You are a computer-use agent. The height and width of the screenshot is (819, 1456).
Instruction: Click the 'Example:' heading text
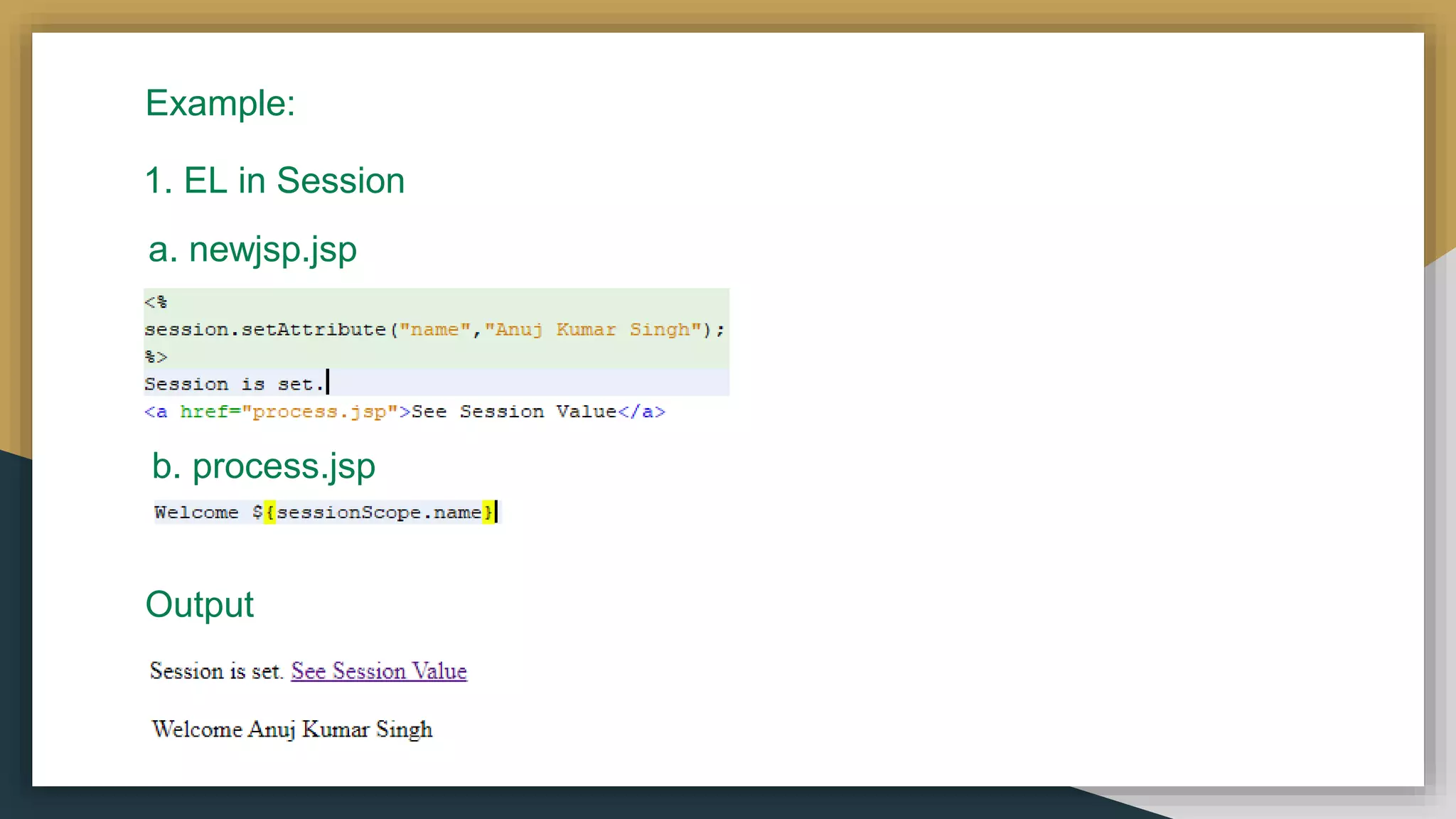[x=220, y=103]
